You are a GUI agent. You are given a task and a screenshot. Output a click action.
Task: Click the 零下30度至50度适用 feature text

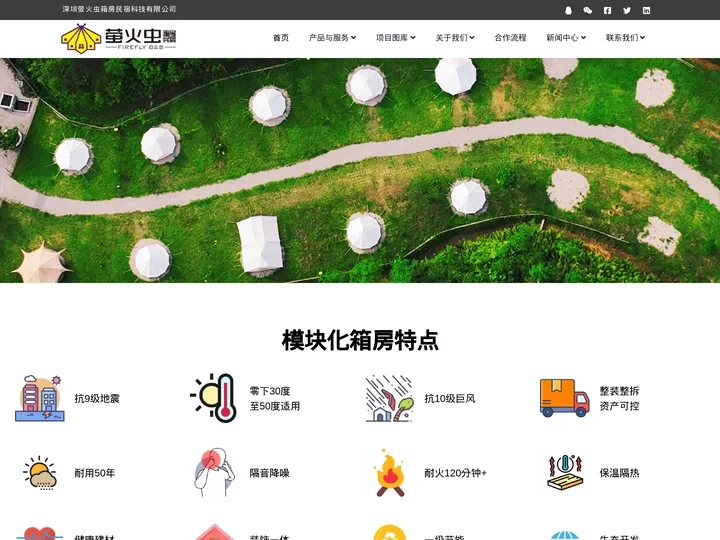coord(275,399)
